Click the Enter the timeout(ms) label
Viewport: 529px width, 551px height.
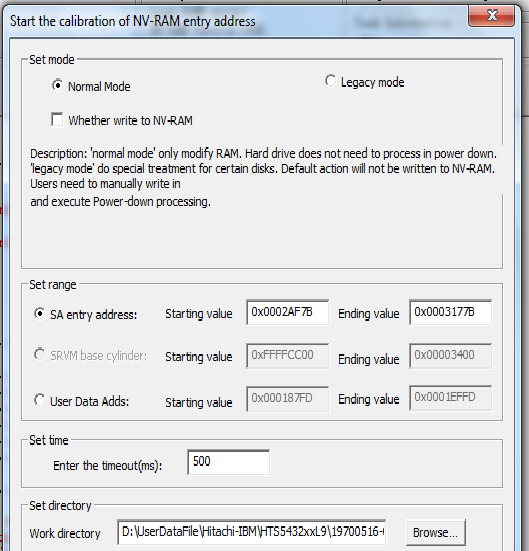coord(108,466)
